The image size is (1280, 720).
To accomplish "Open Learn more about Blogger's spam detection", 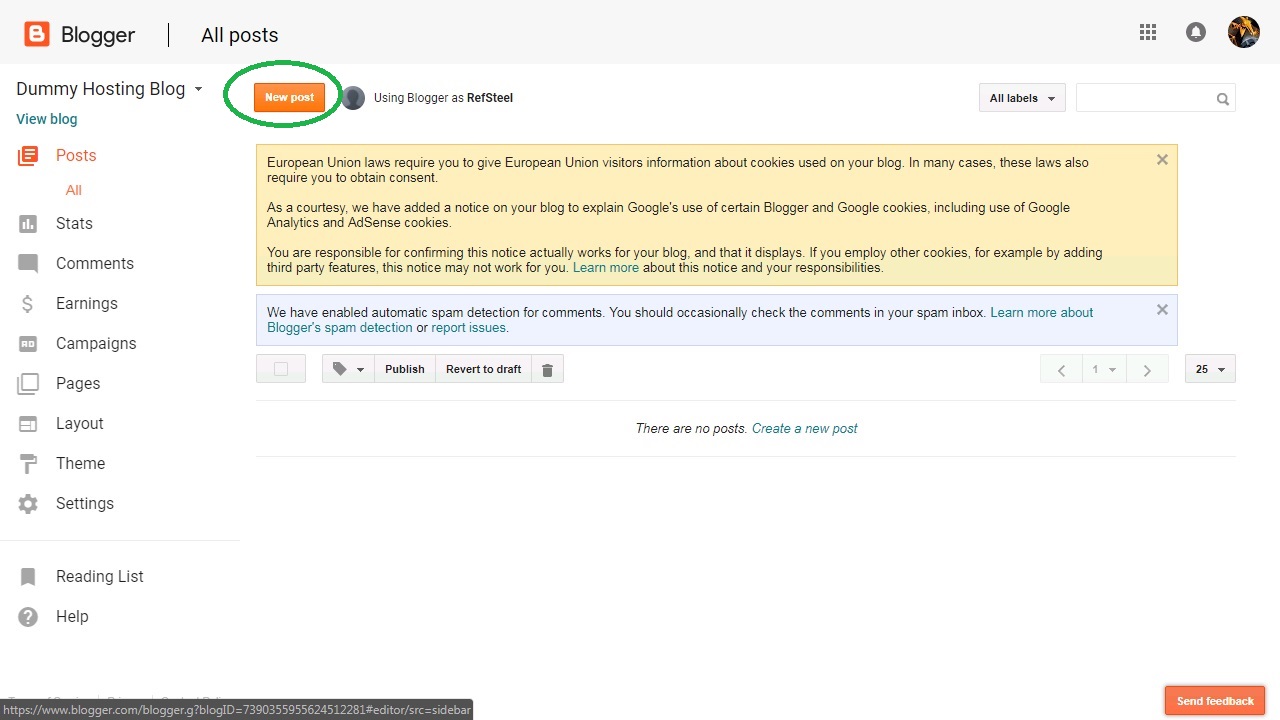I will [680, 320].
